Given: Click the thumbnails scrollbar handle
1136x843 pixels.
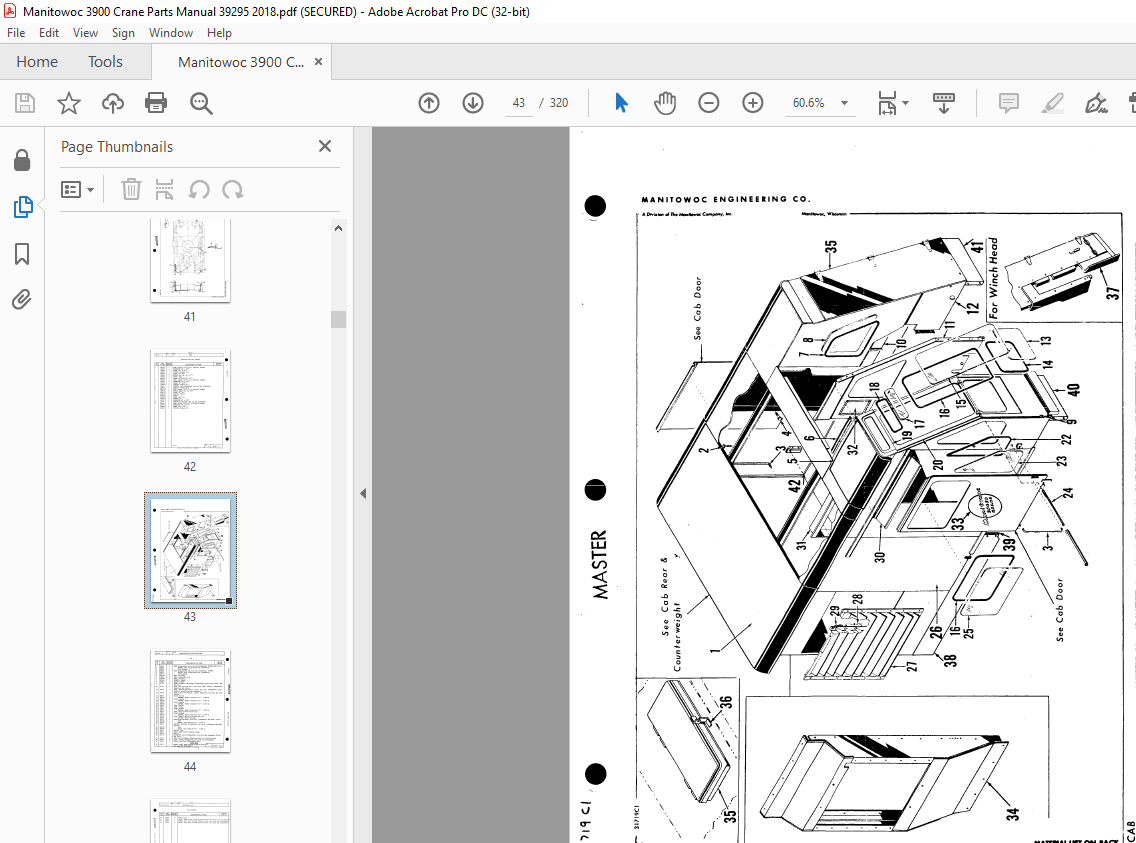Looking at the screenshot, I should point(338,319).
